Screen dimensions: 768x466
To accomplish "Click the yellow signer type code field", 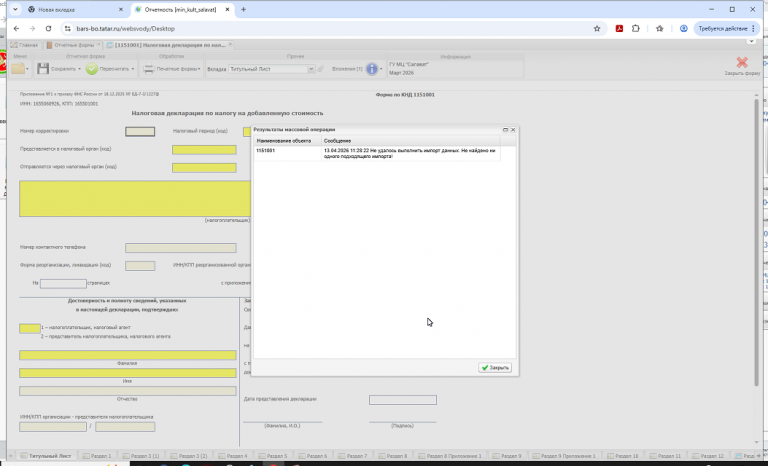I will 30,328.
